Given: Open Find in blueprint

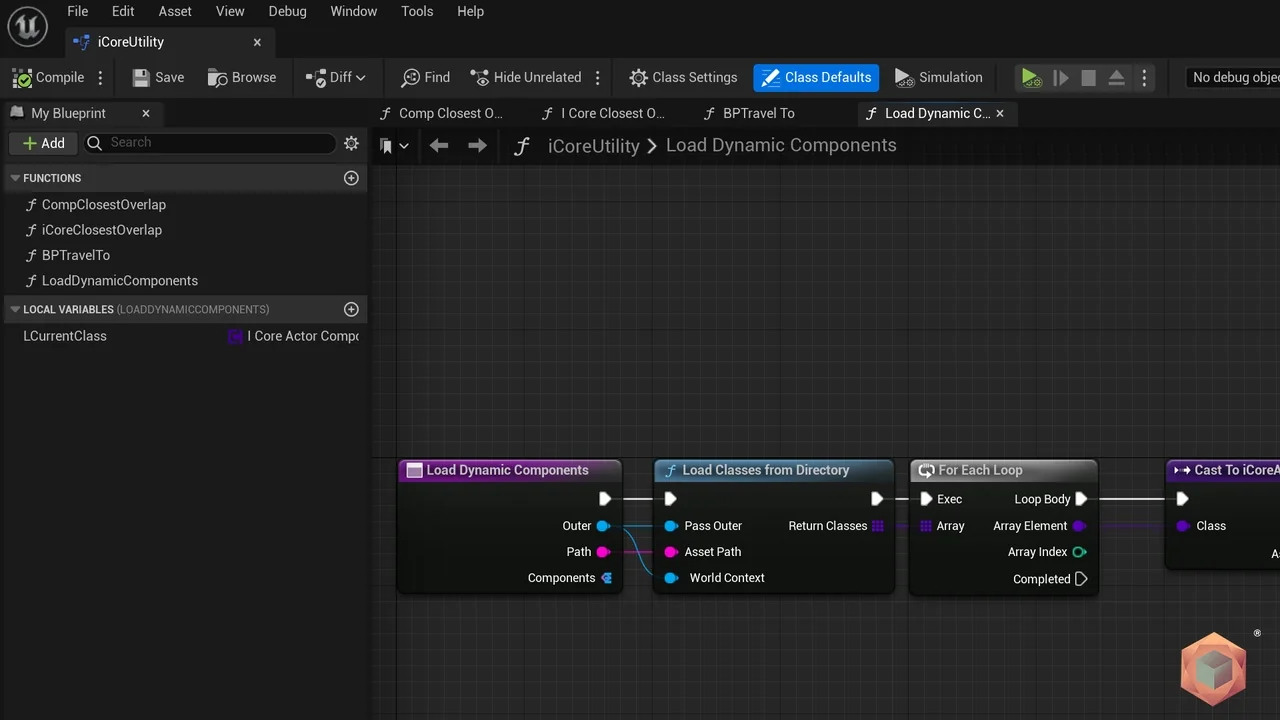Looking at the screenshot, I should click(425, 77).
